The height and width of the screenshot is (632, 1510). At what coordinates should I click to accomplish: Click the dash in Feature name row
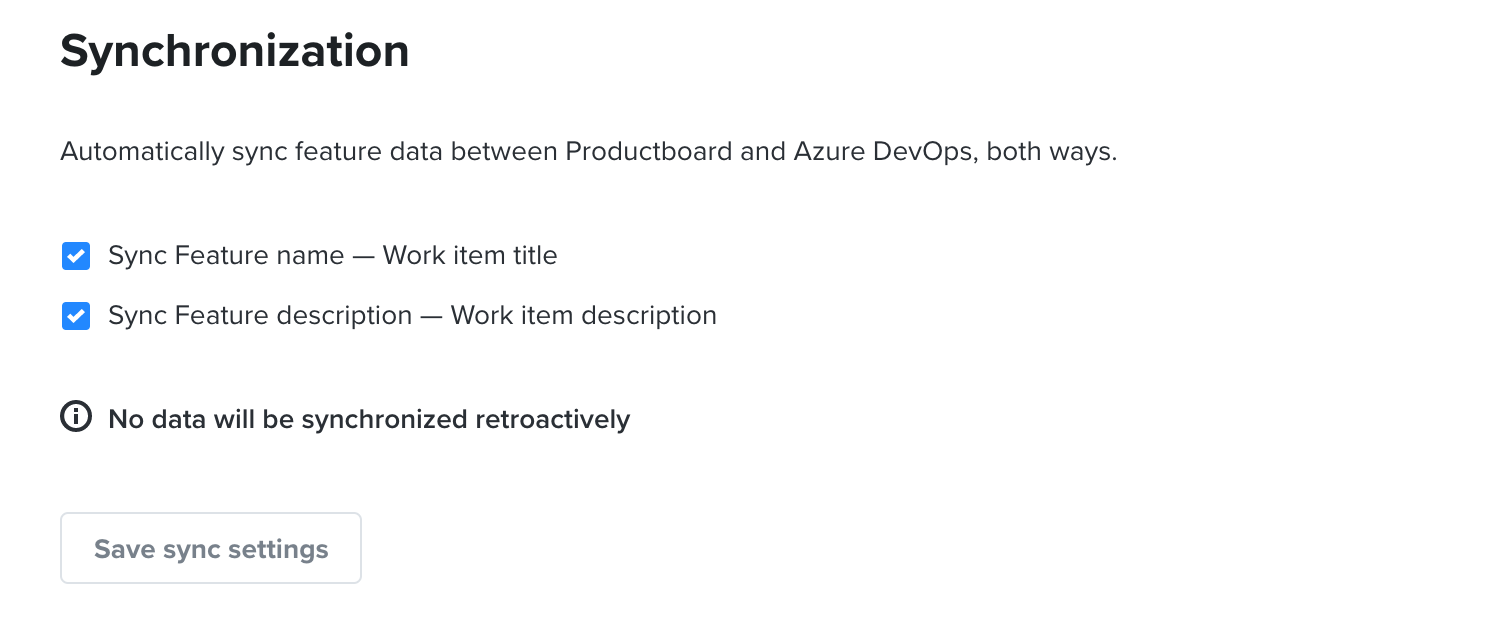click(x=364, y=257)
